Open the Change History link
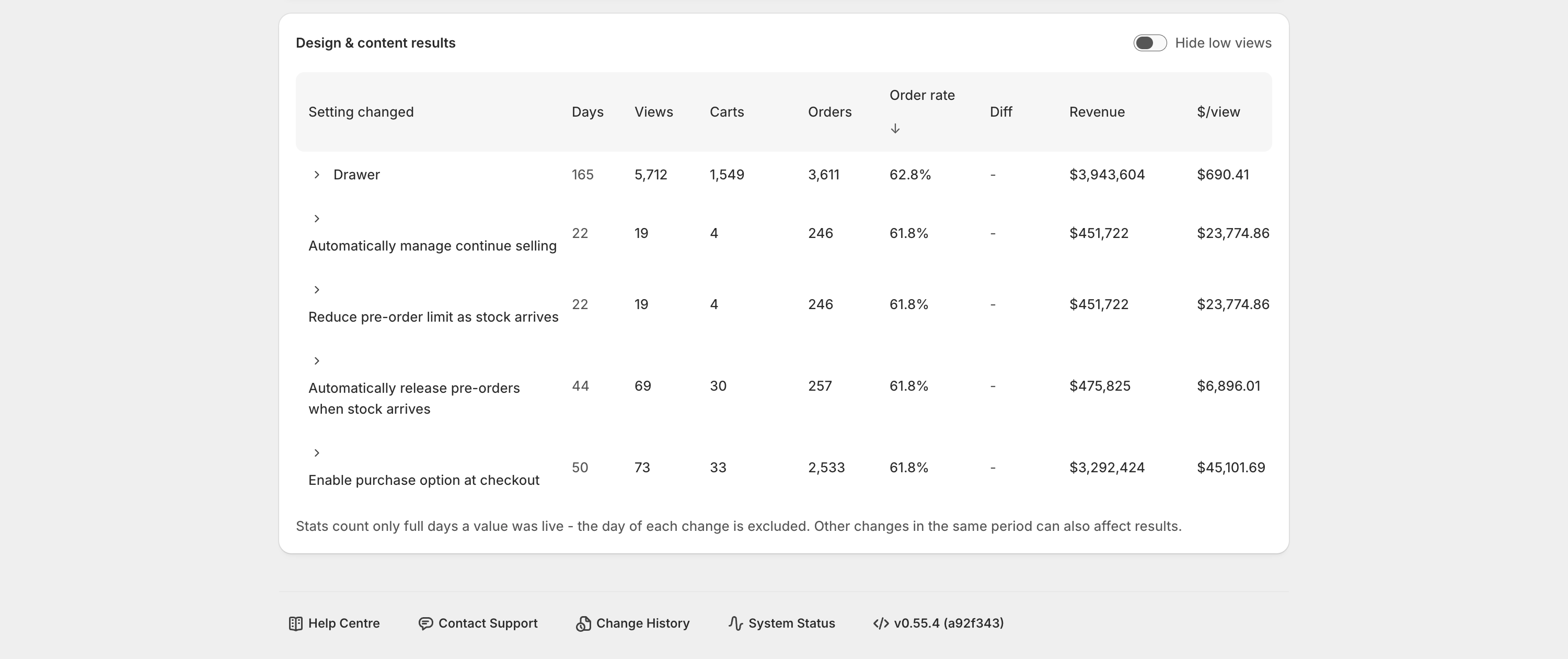 632,623
